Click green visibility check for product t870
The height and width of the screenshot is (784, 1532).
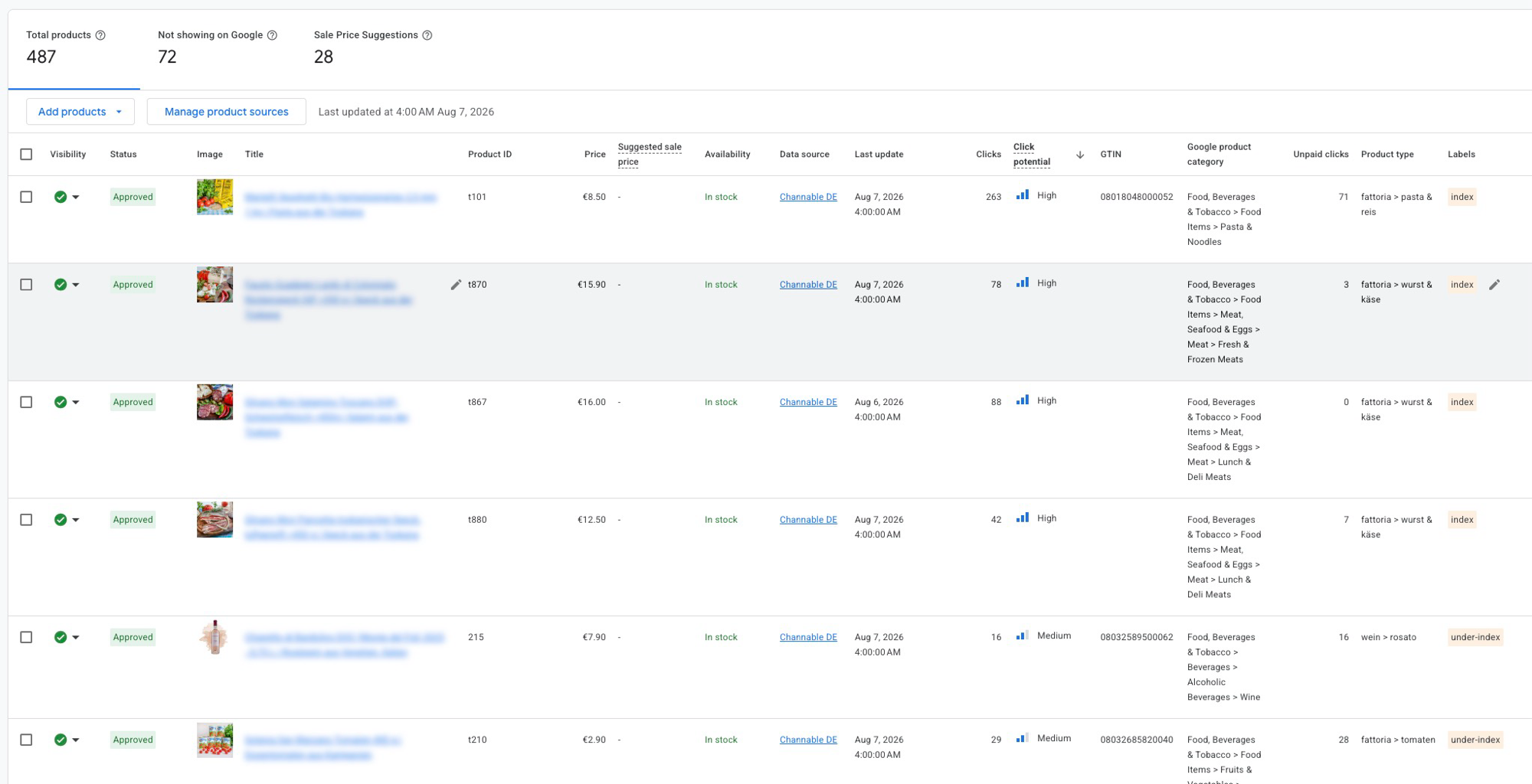click(61, 285)
